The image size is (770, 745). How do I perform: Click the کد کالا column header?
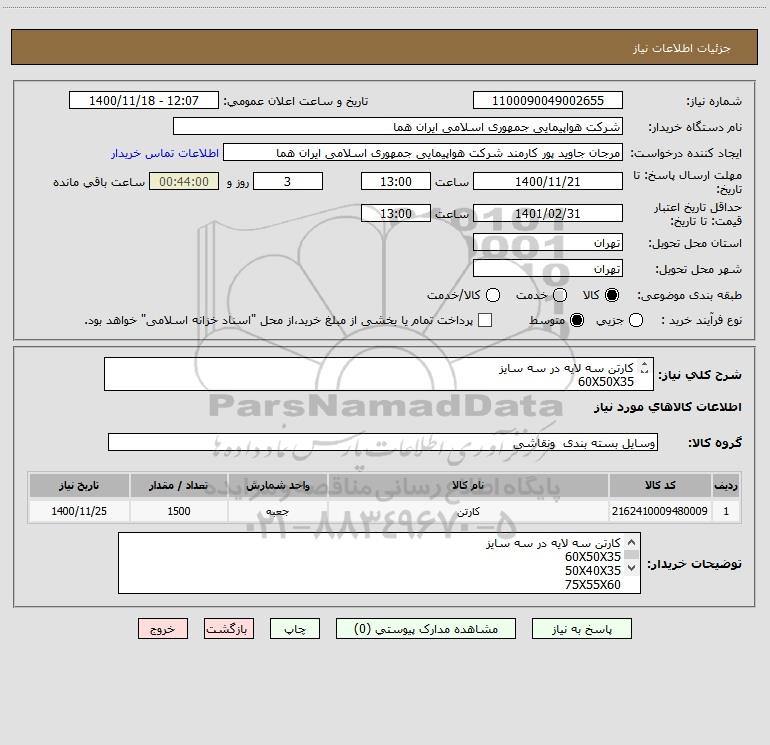click(660, 485)
